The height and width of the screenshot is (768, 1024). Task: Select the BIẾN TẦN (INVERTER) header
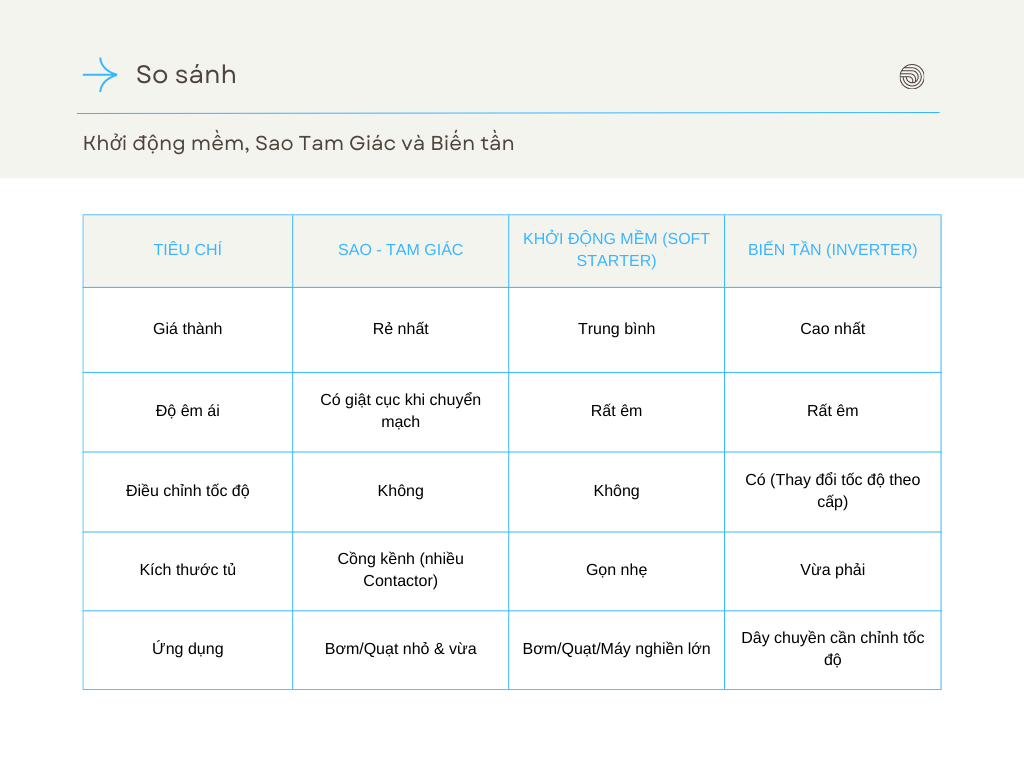pos(832,250)
